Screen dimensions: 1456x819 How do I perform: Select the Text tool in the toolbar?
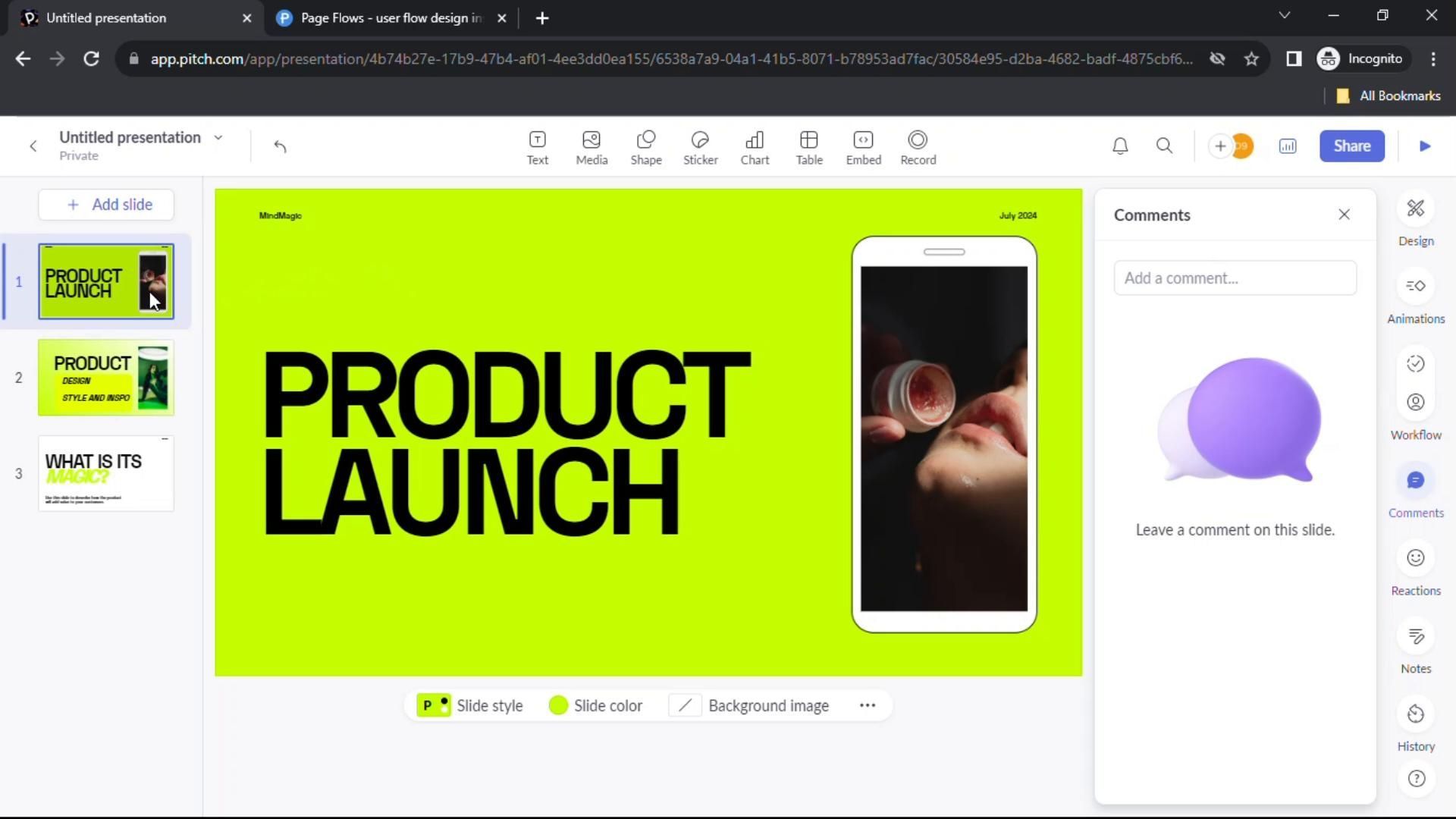(537, 146)
